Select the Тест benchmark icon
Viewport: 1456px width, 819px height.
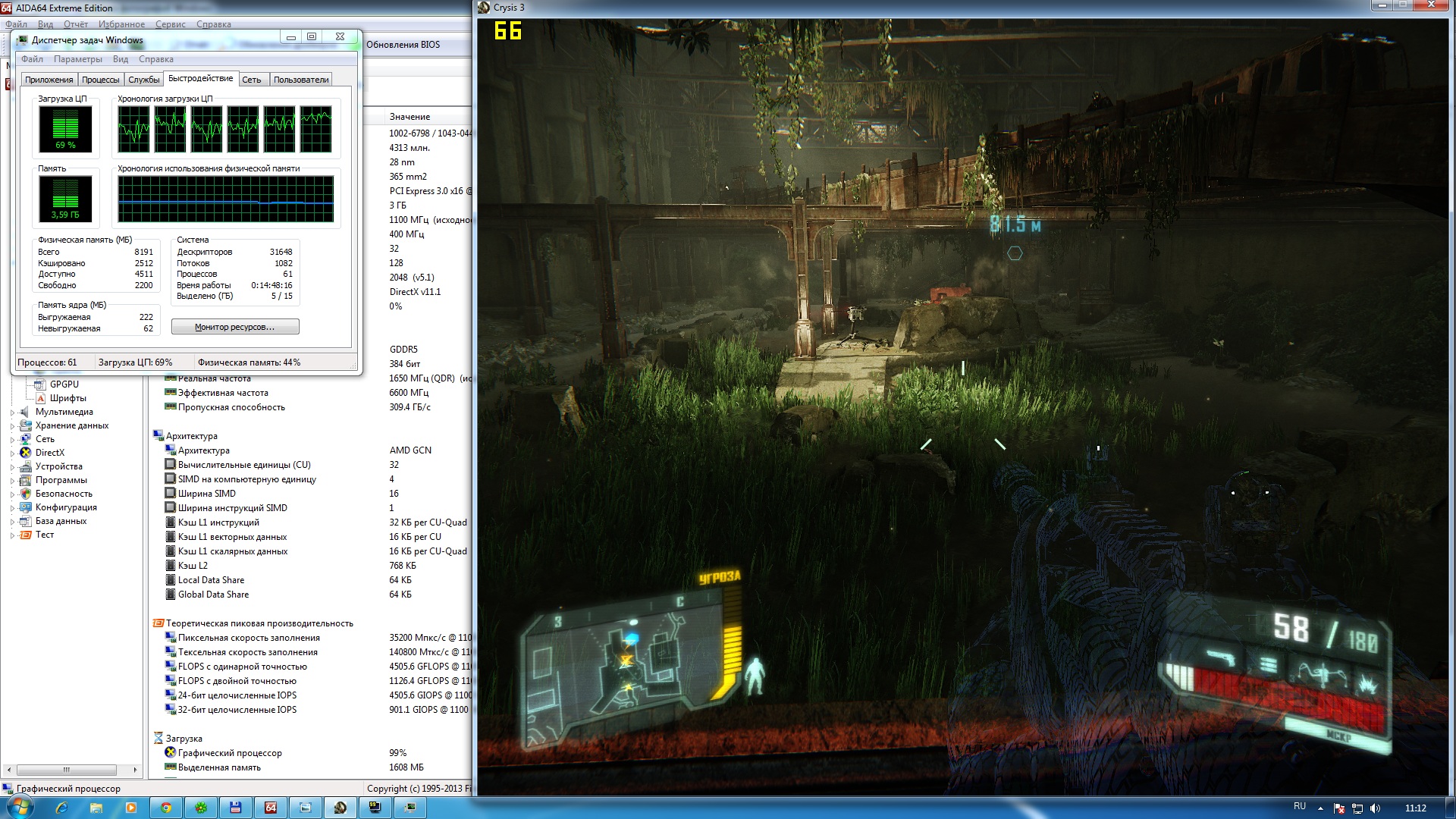click(x=26, y=535)
